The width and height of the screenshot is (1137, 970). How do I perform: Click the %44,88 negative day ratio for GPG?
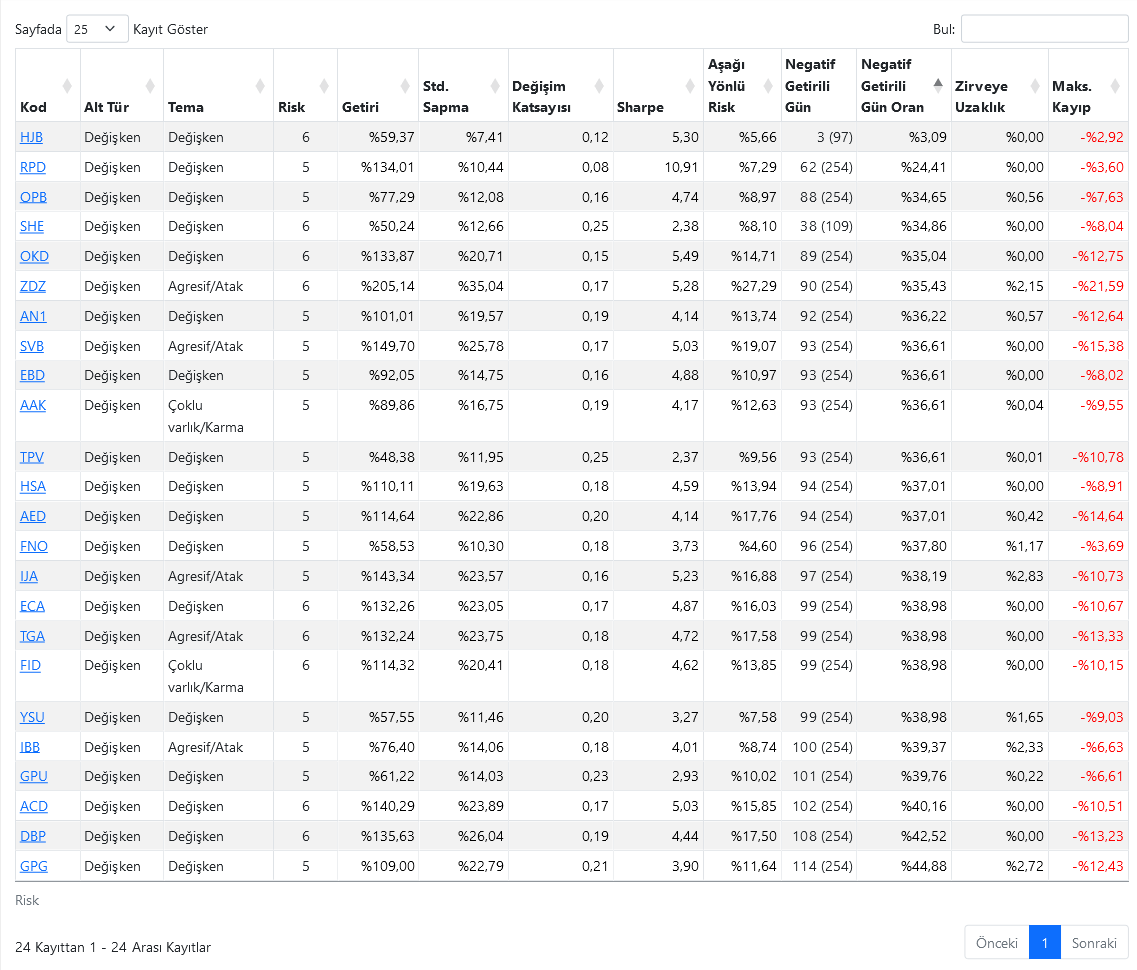(924, 866)
